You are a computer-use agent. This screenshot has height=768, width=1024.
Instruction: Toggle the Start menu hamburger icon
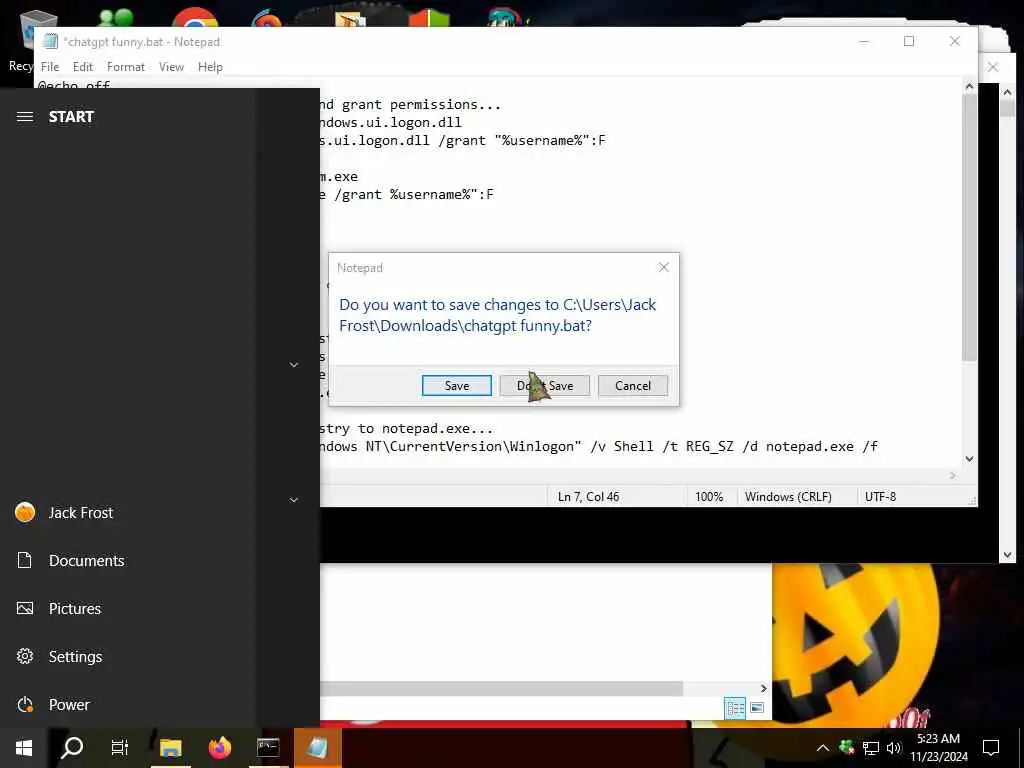[25, 117]
